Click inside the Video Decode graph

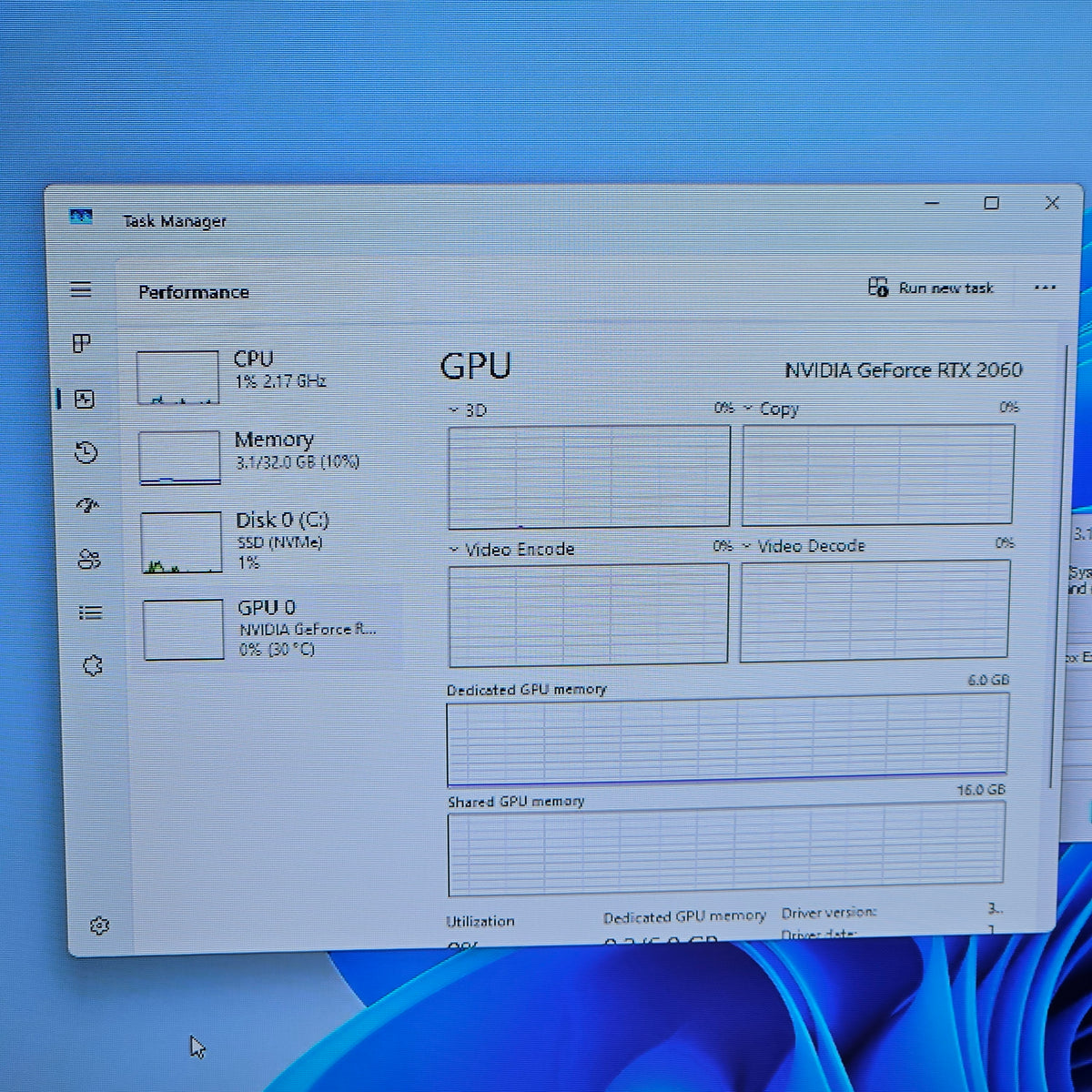[875, 611]
